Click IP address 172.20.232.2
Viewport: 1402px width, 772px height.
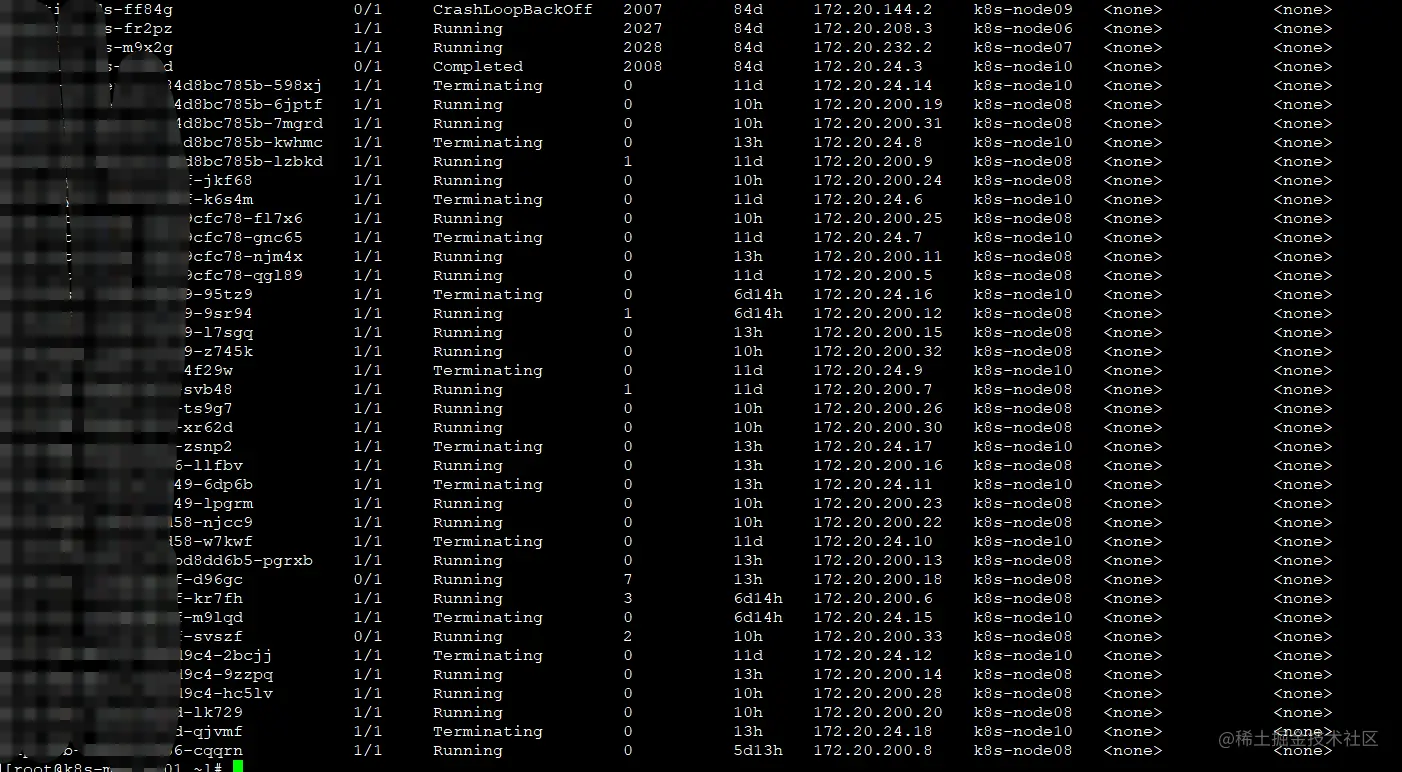872,48
